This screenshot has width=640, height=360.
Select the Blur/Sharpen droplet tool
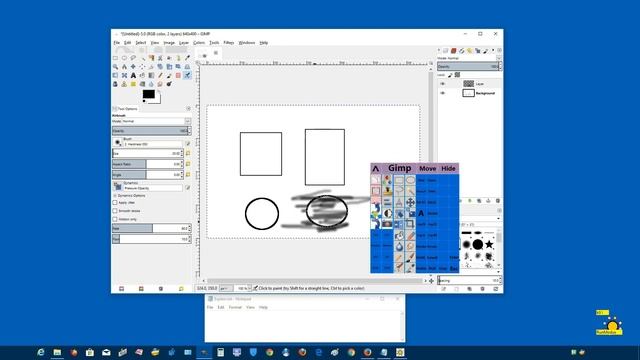coord(151,84)
